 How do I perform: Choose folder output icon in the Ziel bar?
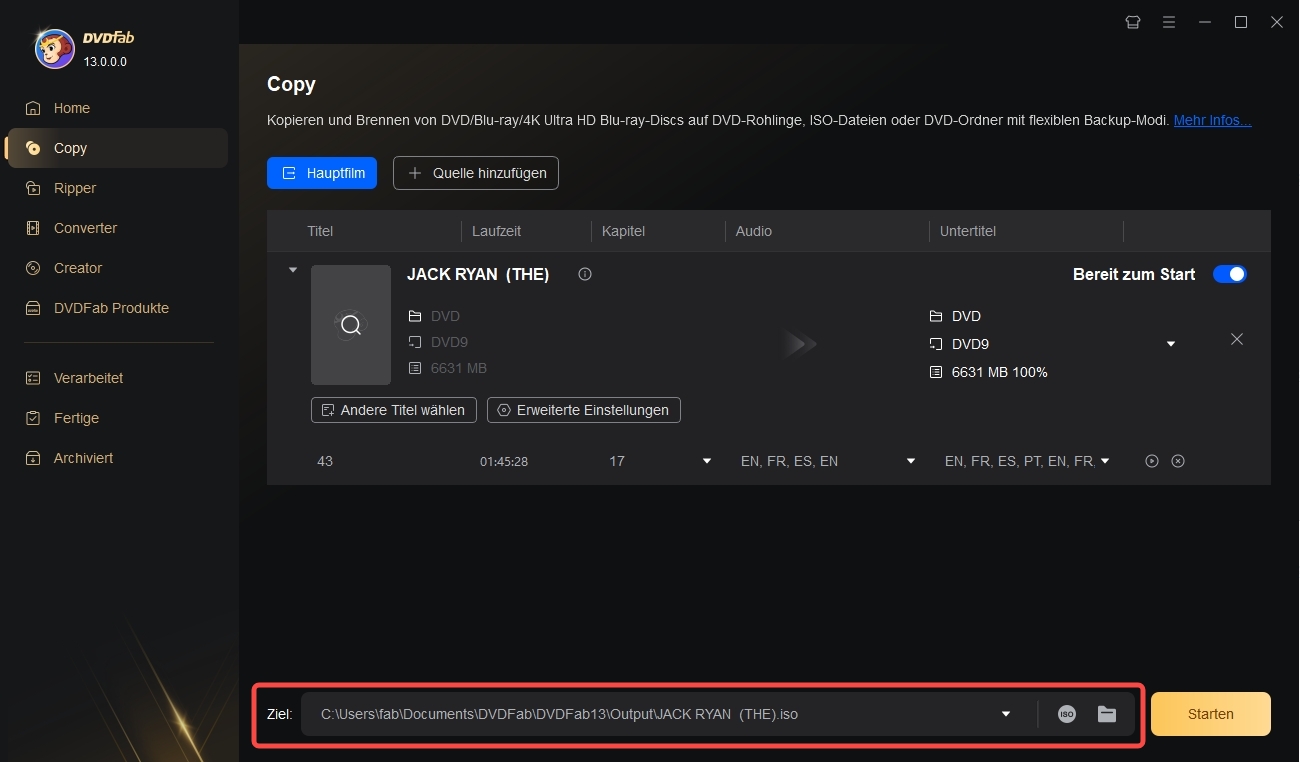[x=1107, y=714]
